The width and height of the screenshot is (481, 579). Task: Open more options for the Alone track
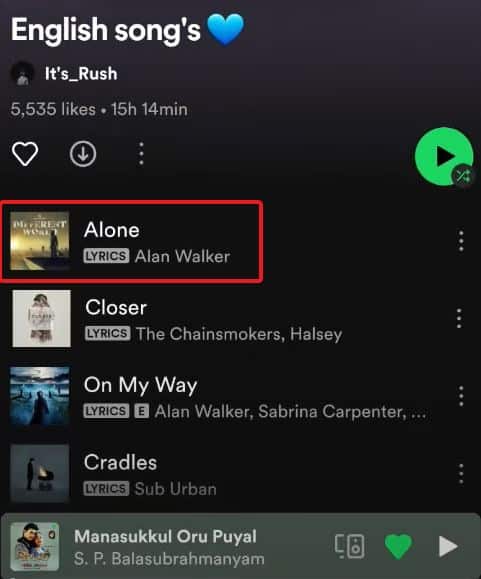[x=461, y=241]
